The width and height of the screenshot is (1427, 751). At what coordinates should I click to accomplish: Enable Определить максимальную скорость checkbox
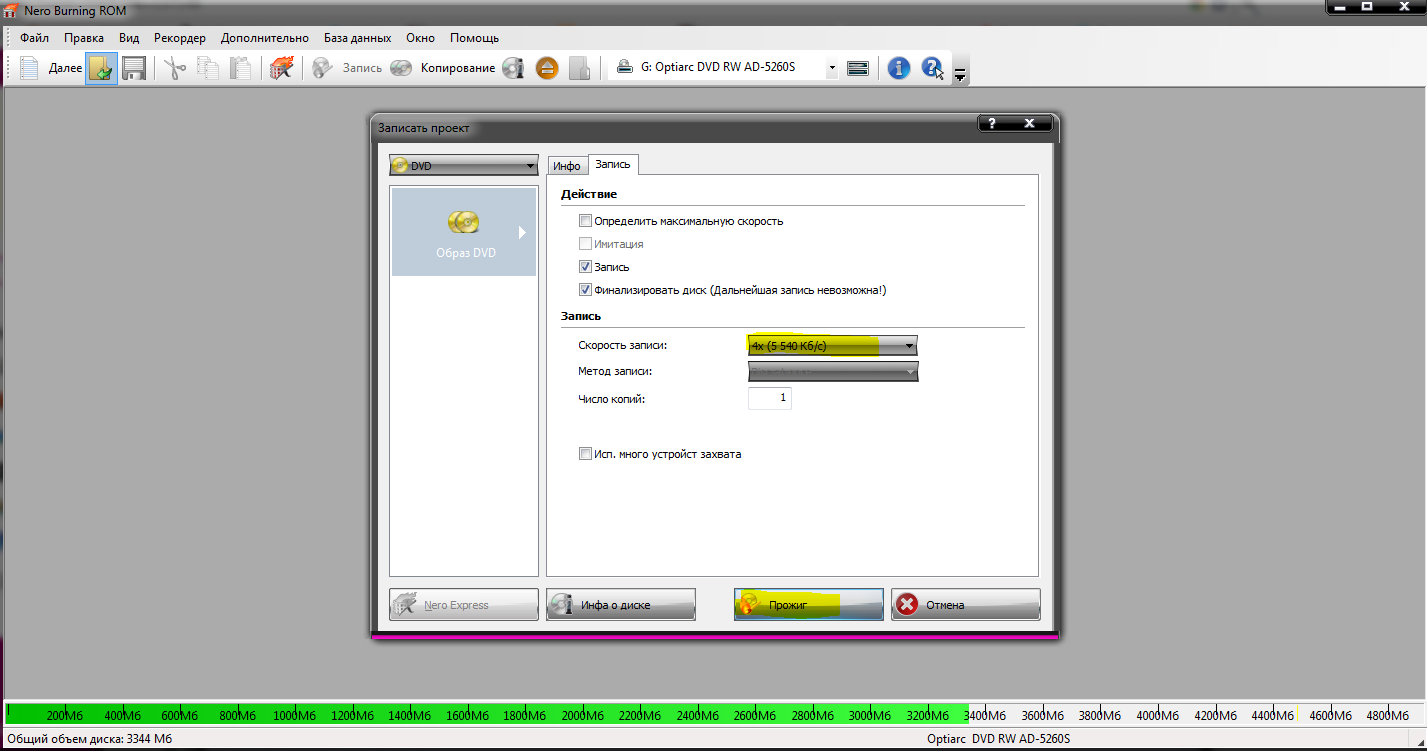585,221
